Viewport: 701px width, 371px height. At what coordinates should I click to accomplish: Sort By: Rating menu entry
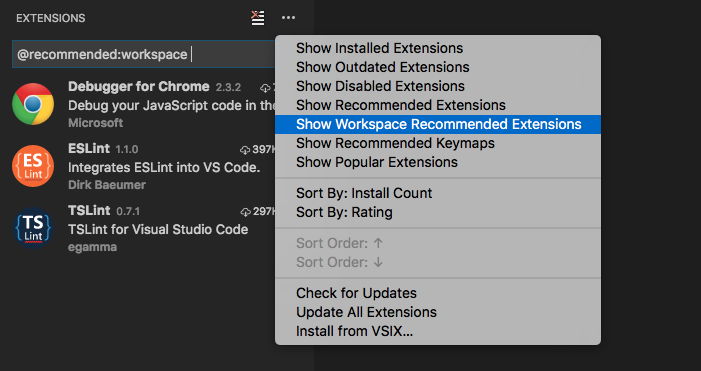pos(438,212)
